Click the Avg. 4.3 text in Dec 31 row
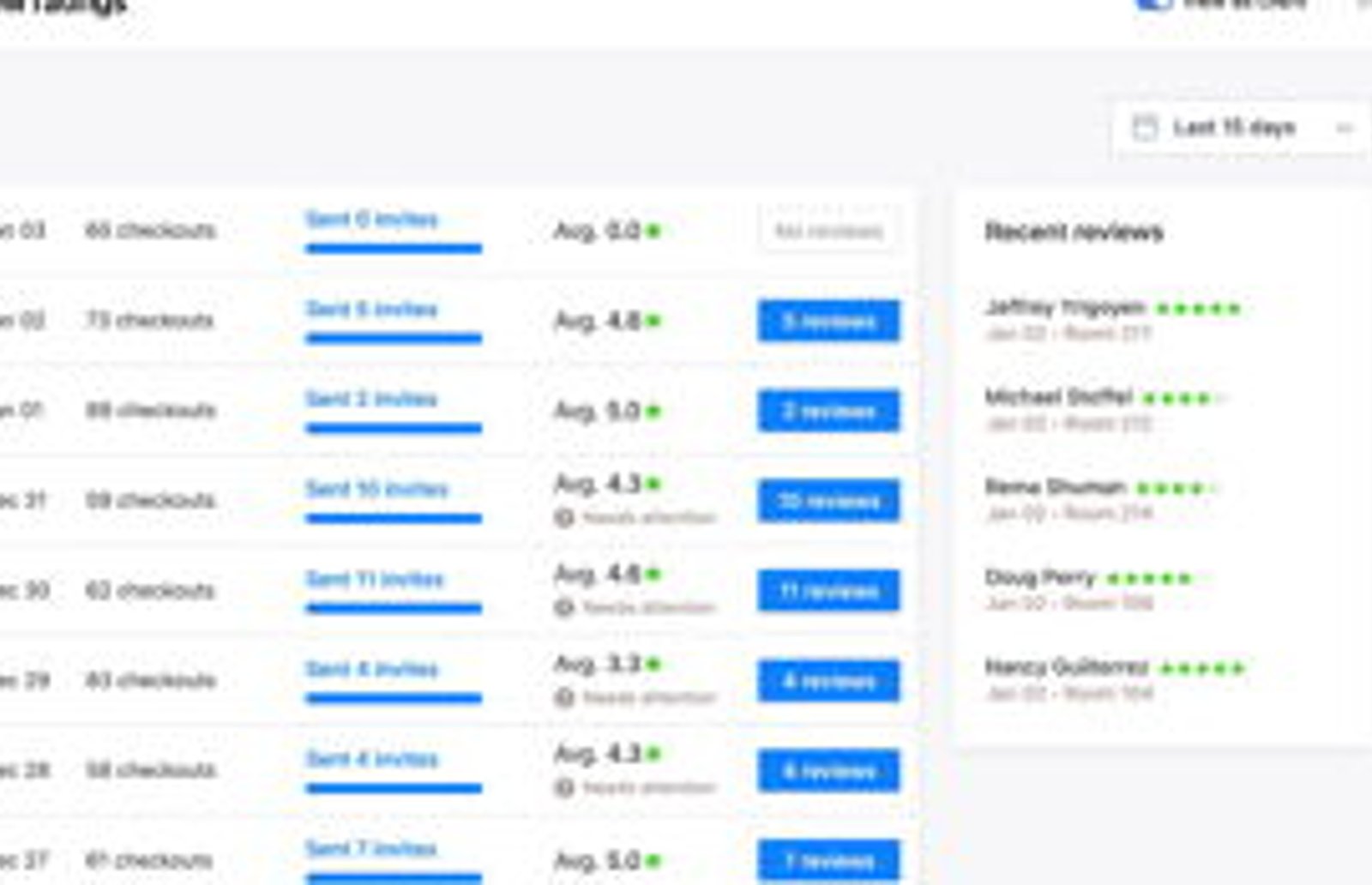The width and height of the screenshot is (1372, 885). tap(598, 484)
